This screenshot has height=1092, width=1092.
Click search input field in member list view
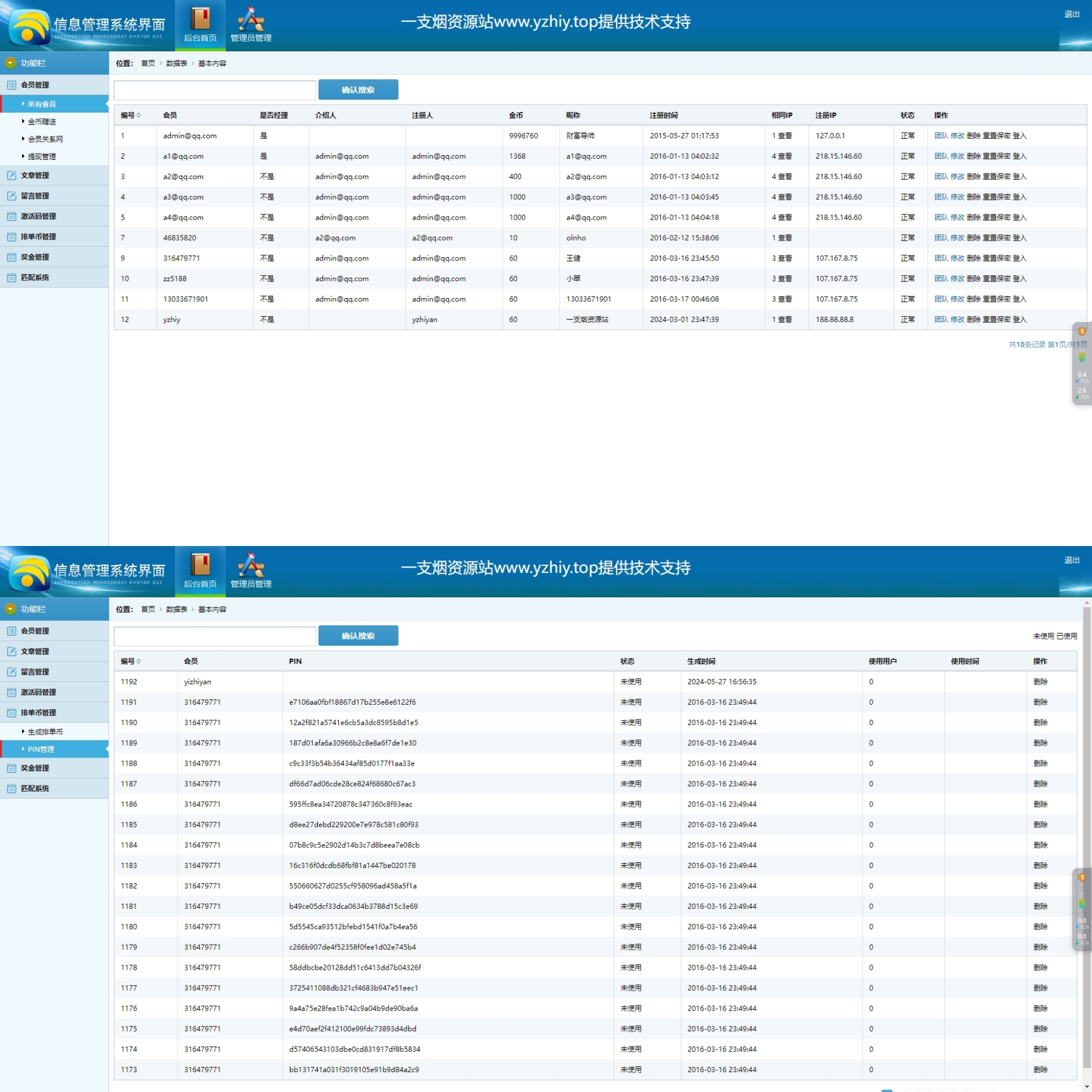pyautogui.click(x=215, y=90)
